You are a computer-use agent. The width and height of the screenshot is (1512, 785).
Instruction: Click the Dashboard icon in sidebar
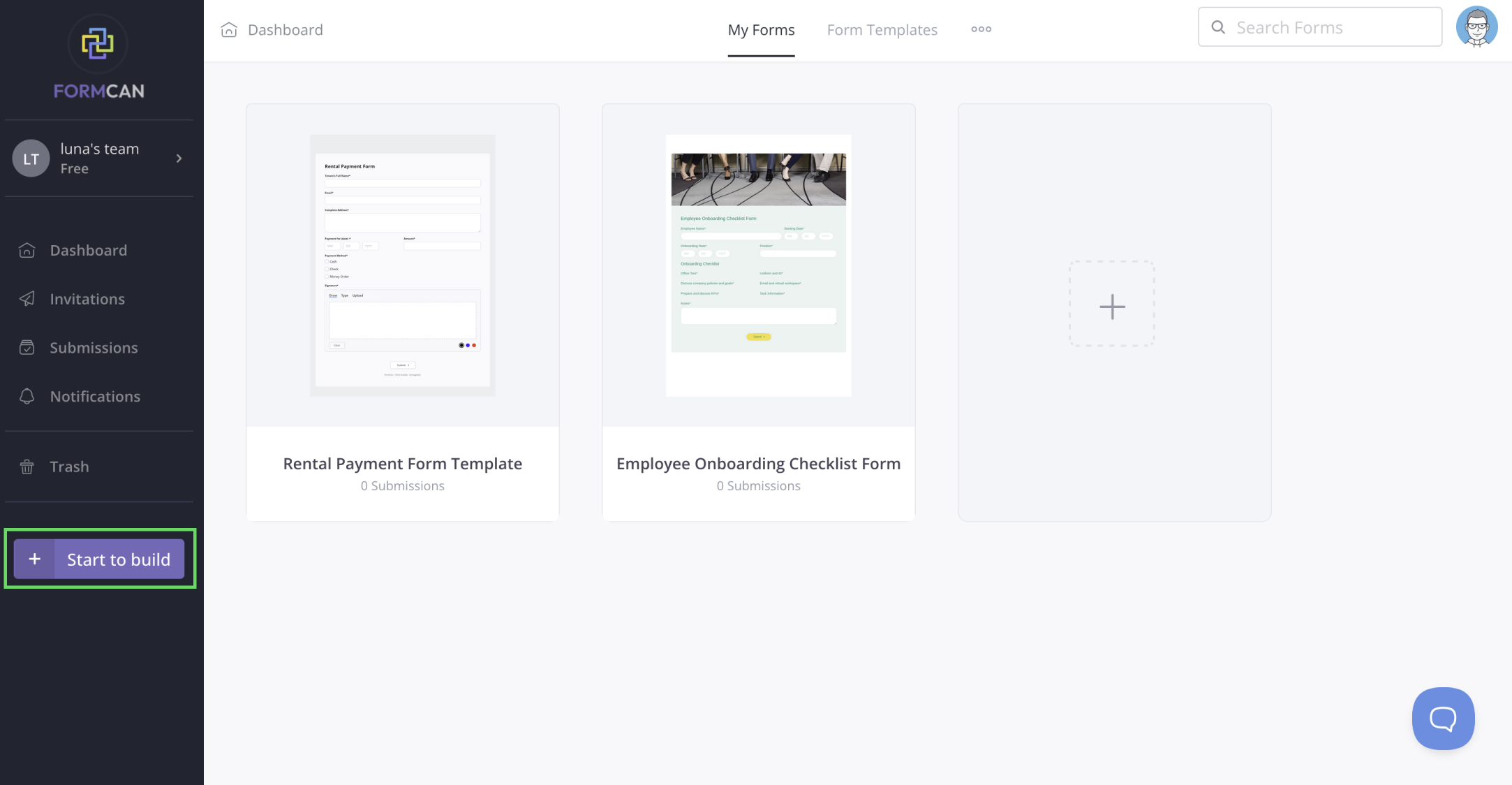[x=27, y=249]
